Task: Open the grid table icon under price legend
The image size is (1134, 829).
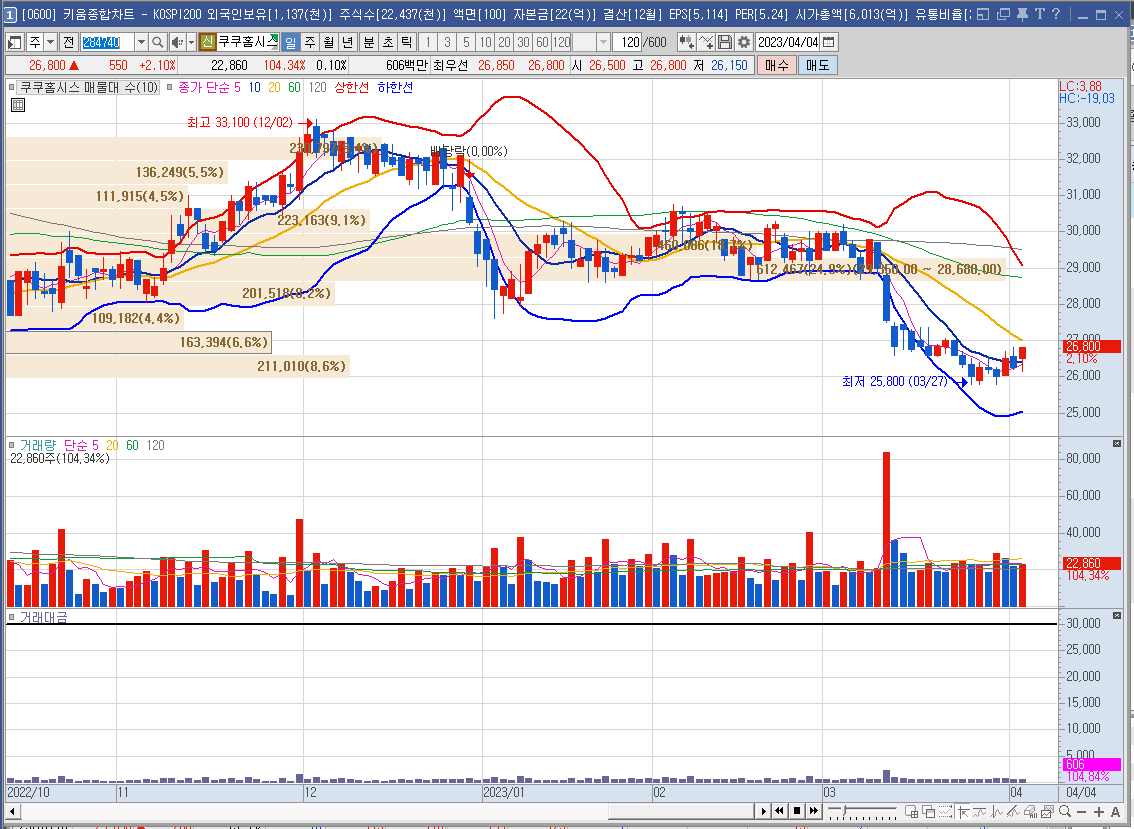Action: pos(18,106)
